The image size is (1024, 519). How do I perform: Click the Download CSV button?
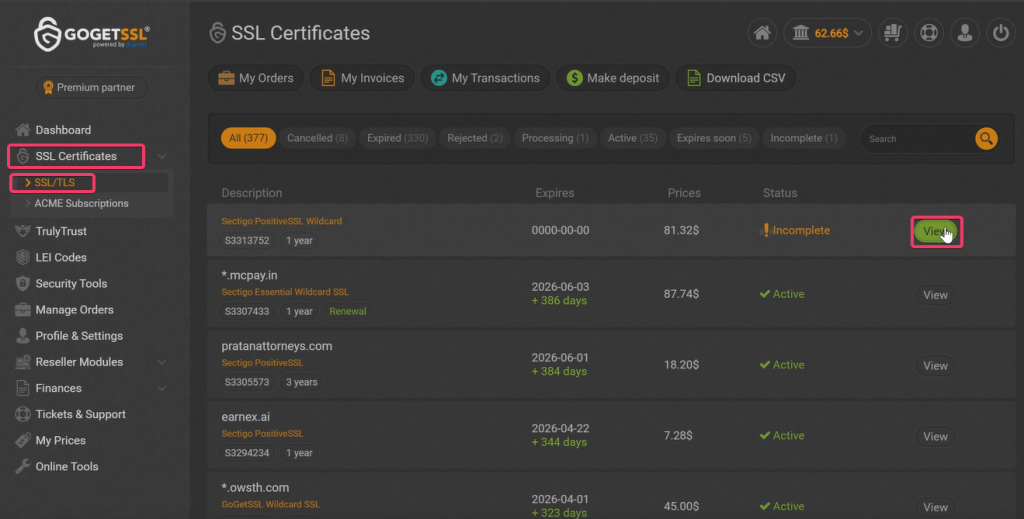point(736,78)
